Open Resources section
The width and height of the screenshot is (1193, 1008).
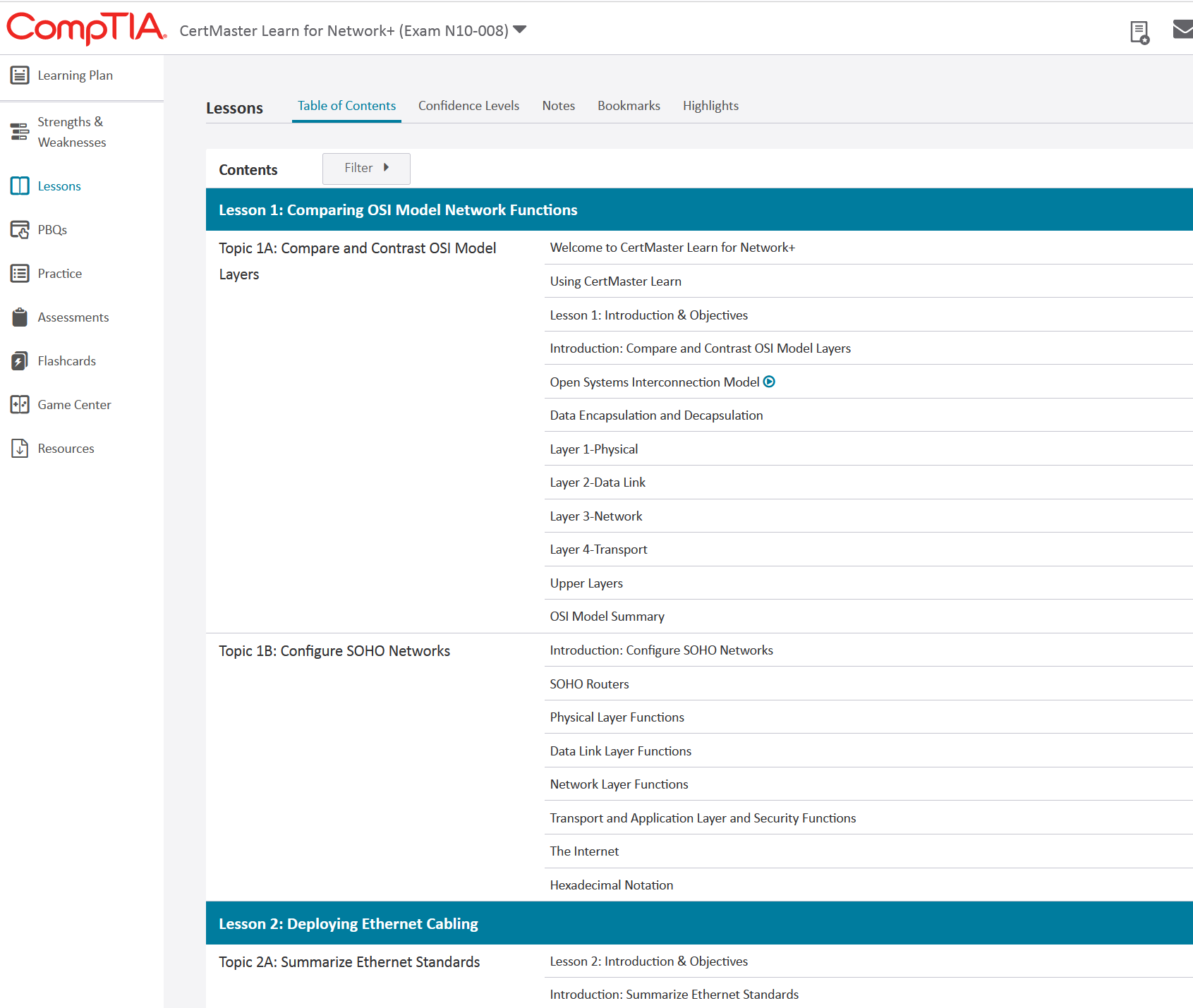pos(66,449)
